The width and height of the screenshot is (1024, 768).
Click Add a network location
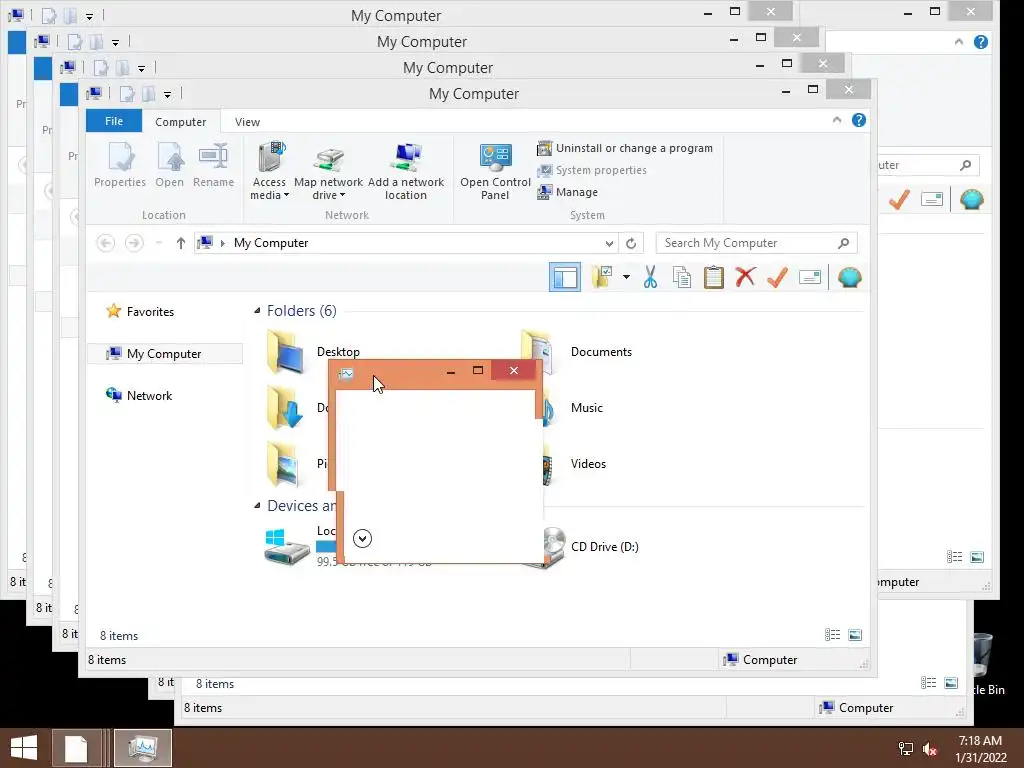(x=406, y=171)
